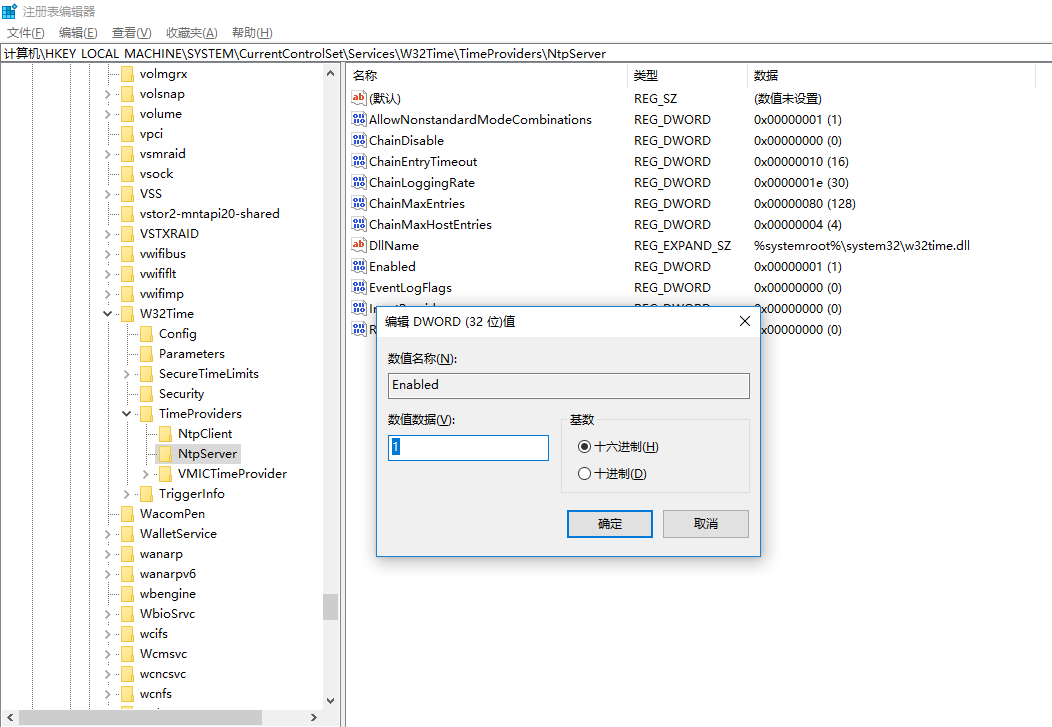Click the WacomPen folder icon
Image resolution: width=1052 pixels, height=727 pixels.
pos(127,514)
